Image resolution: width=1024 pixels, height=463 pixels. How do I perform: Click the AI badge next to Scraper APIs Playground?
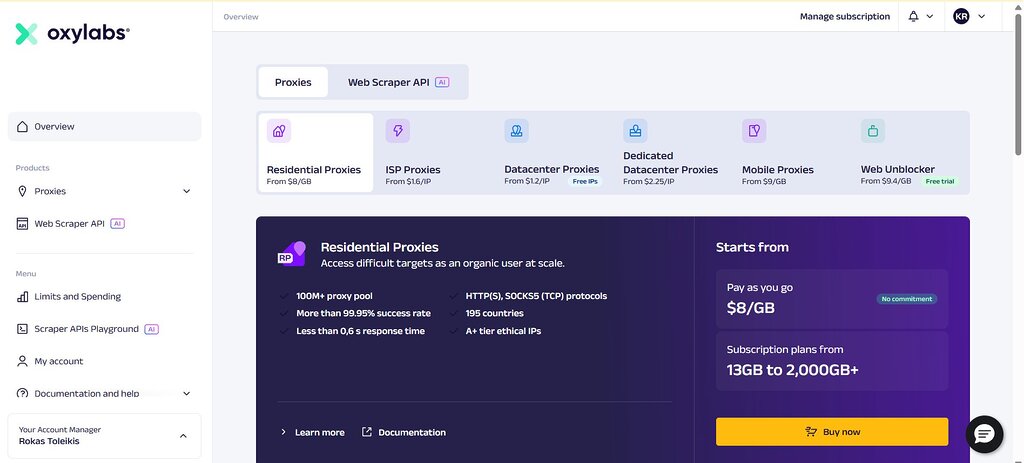[152, 329]
